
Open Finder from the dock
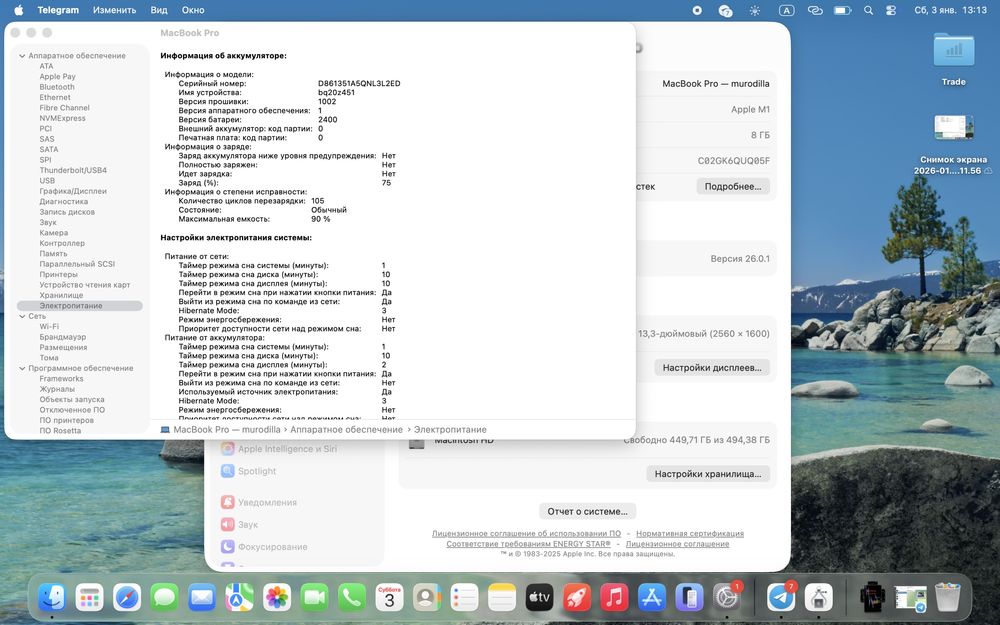(x=52, y=598)
